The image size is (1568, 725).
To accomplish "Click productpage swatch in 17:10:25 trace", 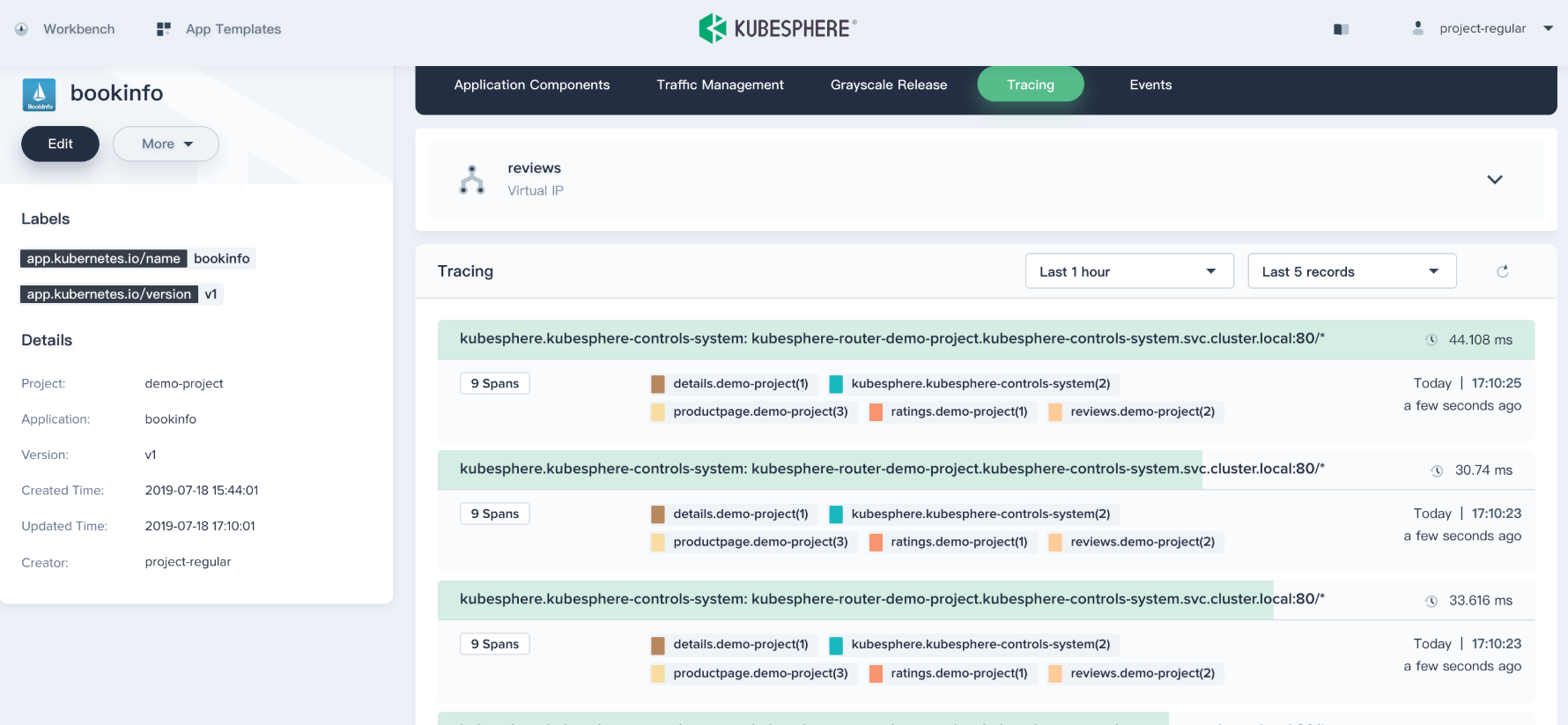I will [658, 412].
